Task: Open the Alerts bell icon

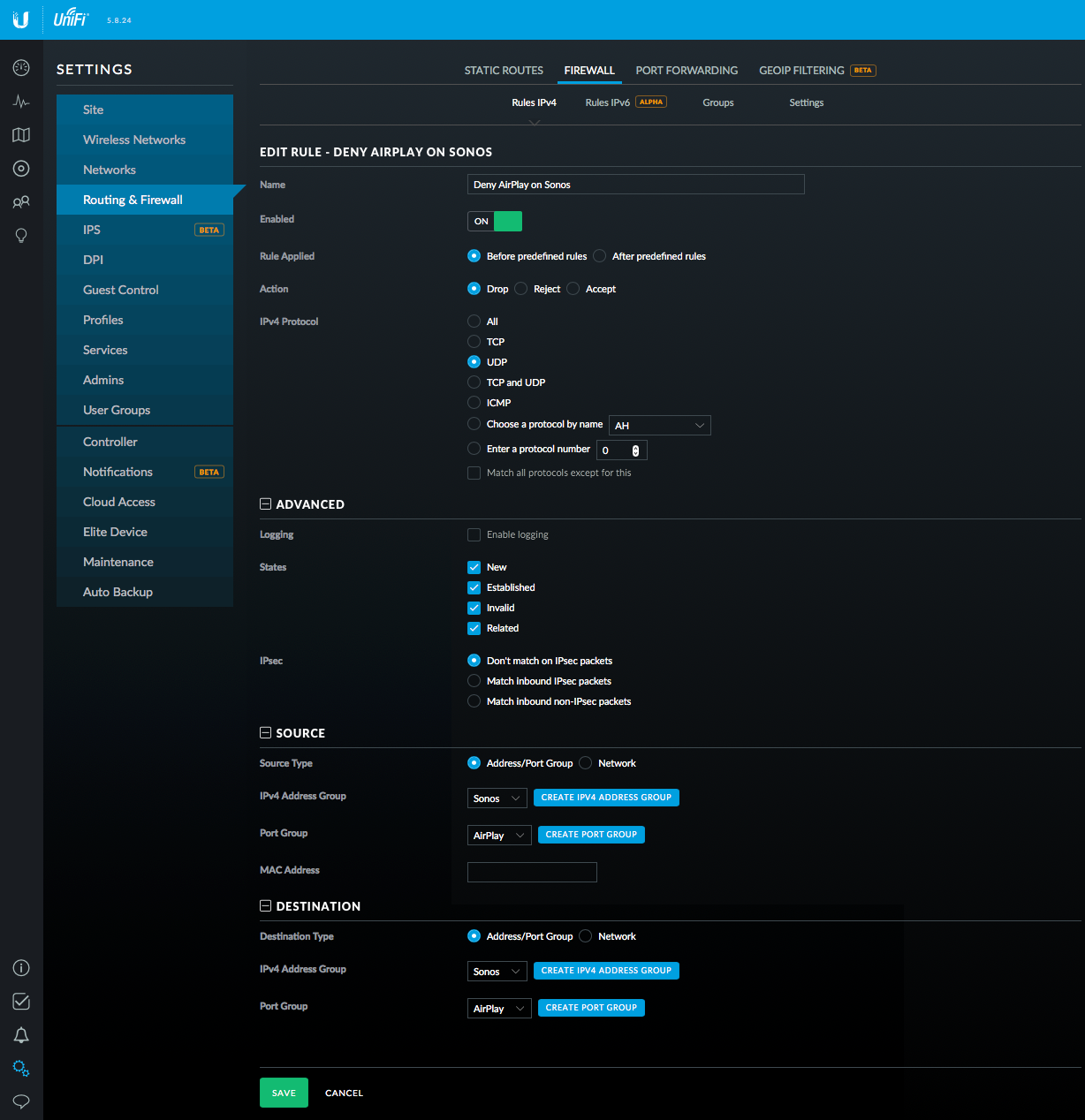Action: point(21,1035)
